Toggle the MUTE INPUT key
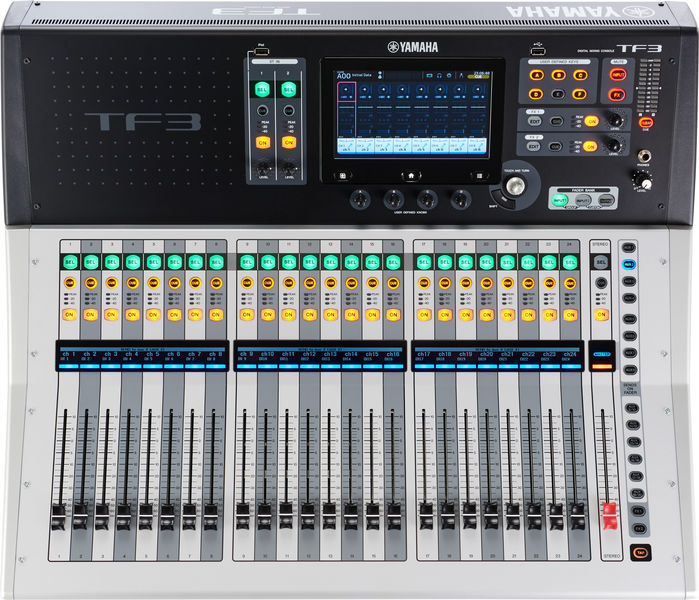The width and height of the screenshot is (699, 600). click(x=617, y=74)
